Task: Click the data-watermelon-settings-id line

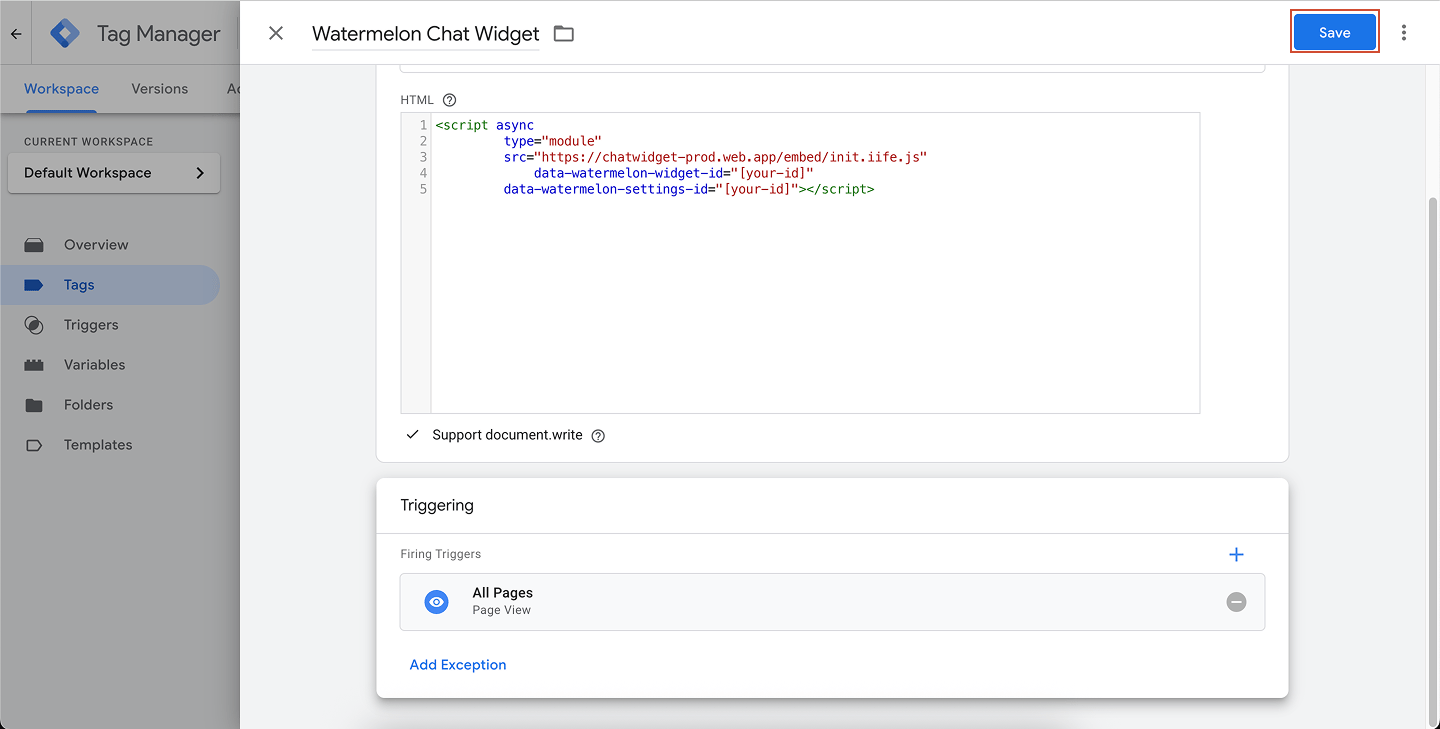Action: (x=689, y=189)
